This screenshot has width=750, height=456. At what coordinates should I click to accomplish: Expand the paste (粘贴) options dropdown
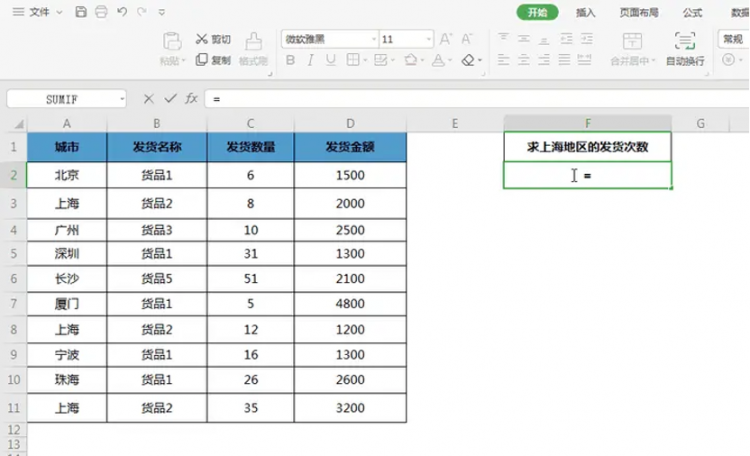(x=183, y=61)
